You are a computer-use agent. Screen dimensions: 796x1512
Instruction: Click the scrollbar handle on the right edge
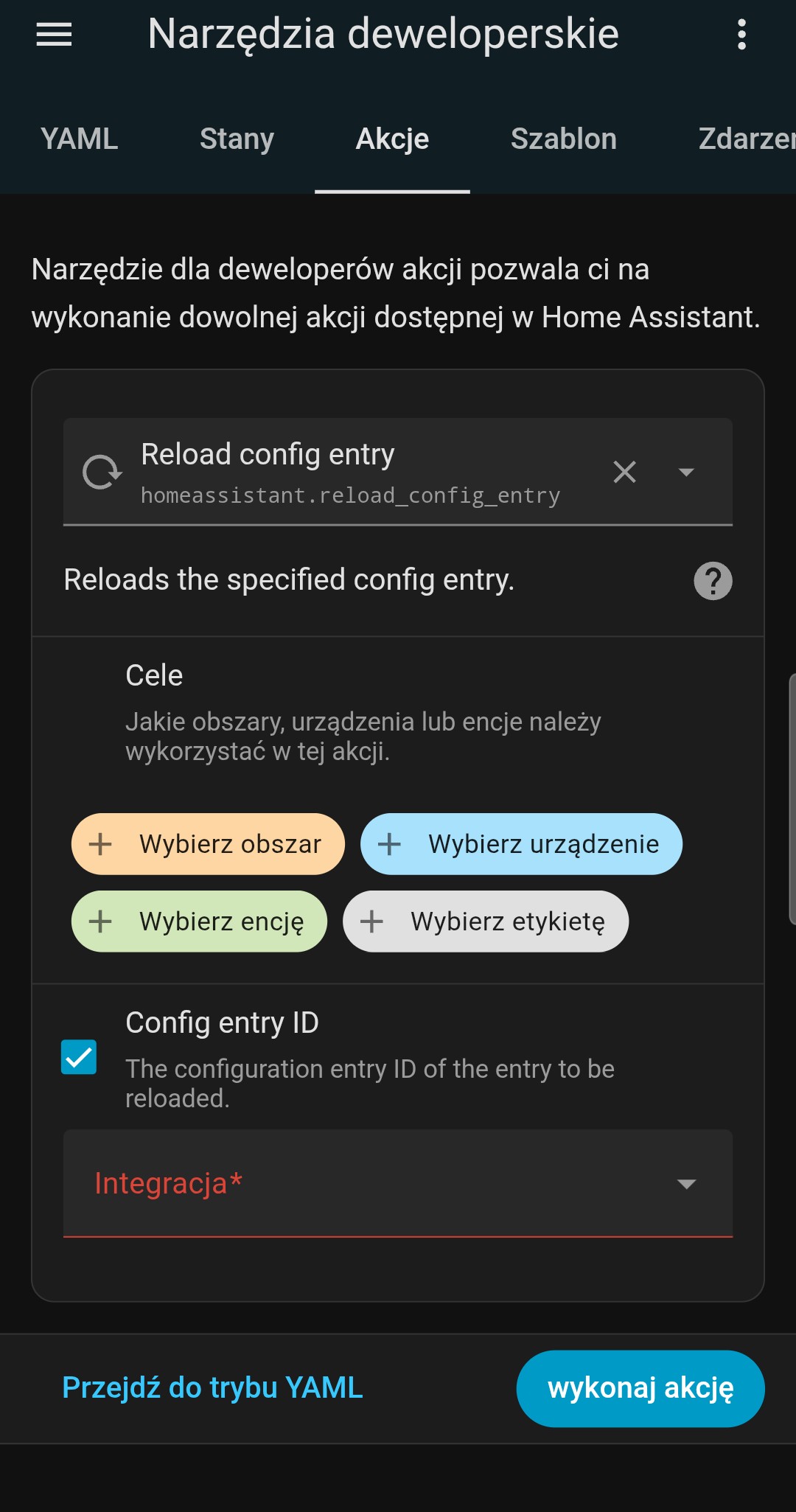tap(792, 798)
